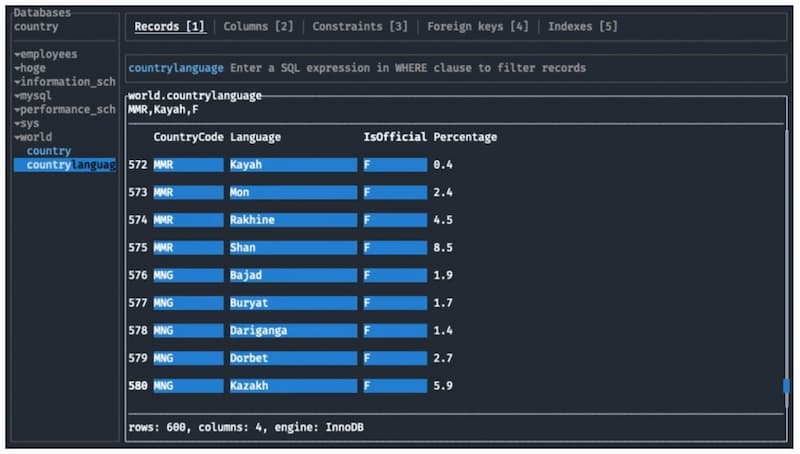The image size is (800, 454).
Task: Open the Constraints [3] tab
Action: coord(360,27)
